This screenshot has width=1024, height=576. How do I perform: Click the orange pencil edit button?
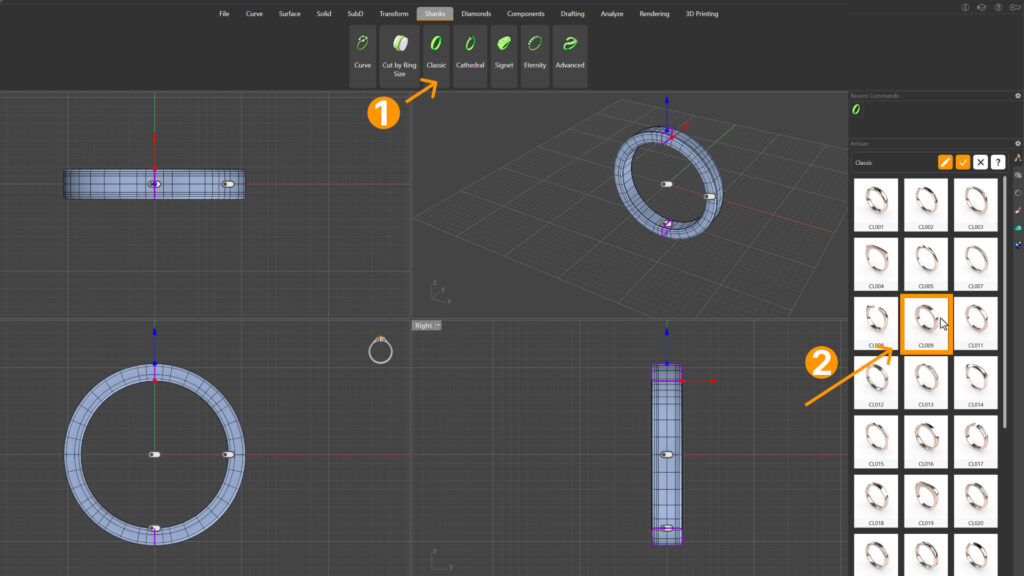point(945,162)
